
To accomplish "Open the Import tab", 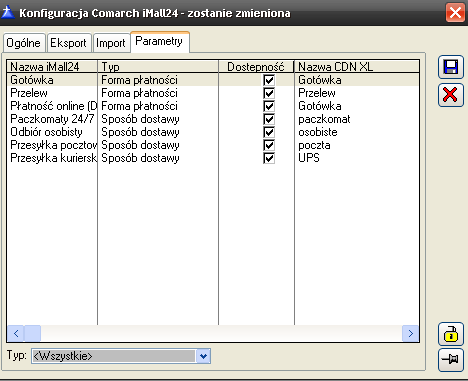I will (x=111, y=43).
